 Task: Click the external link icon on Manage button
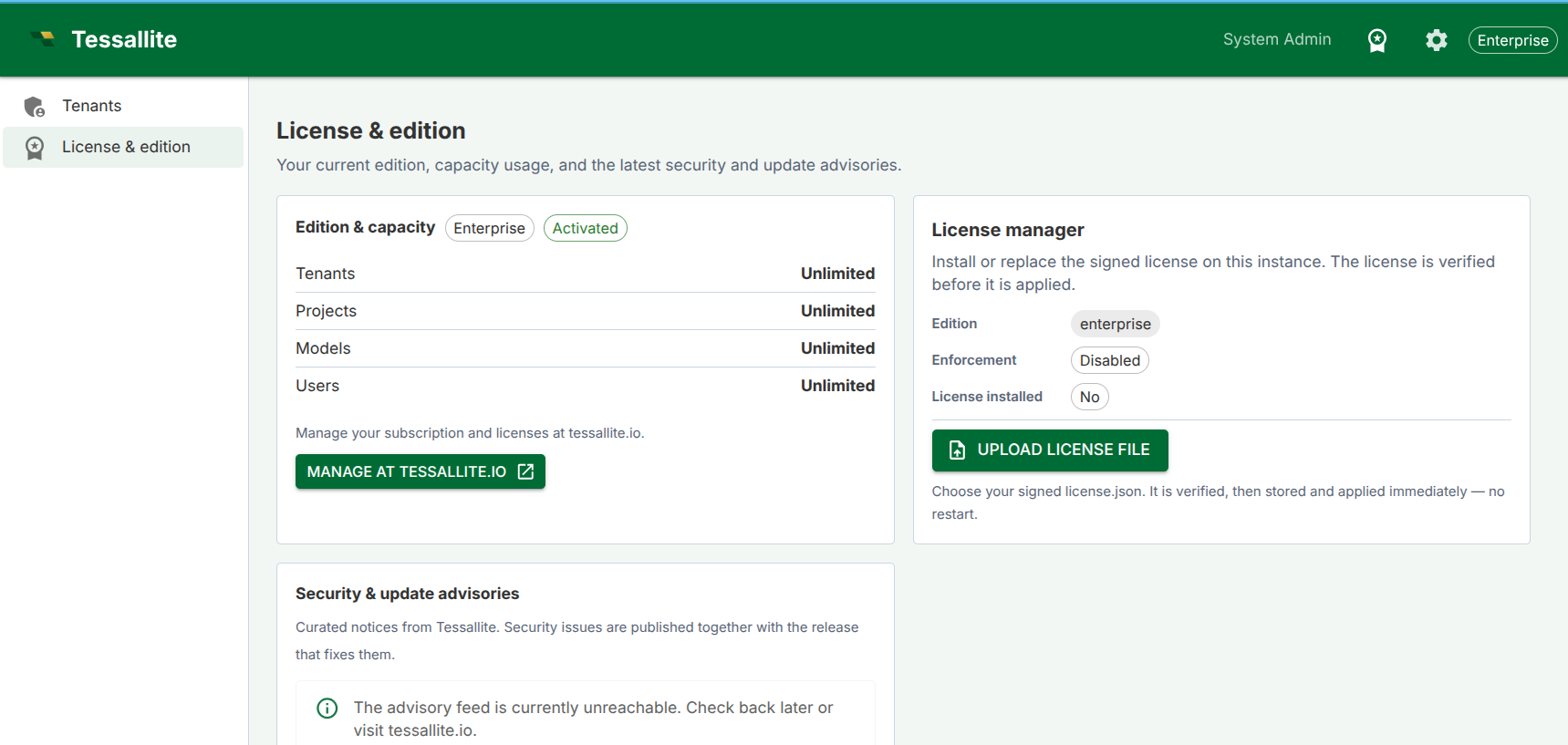pos(525,471)
